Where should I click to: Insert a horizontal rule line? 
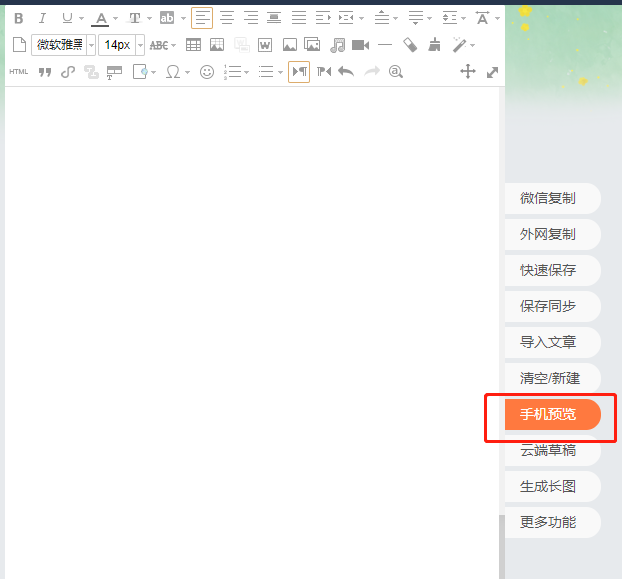[385, 45]
